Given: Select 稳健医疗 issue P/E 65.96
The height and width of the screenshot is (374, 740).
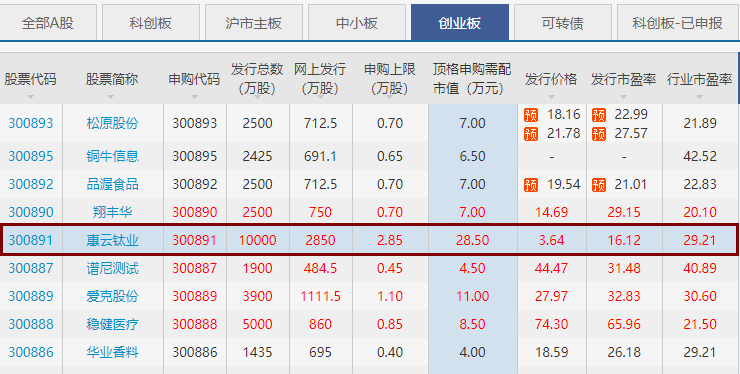Looking at the screenshot, I should (x=624, y=324).
